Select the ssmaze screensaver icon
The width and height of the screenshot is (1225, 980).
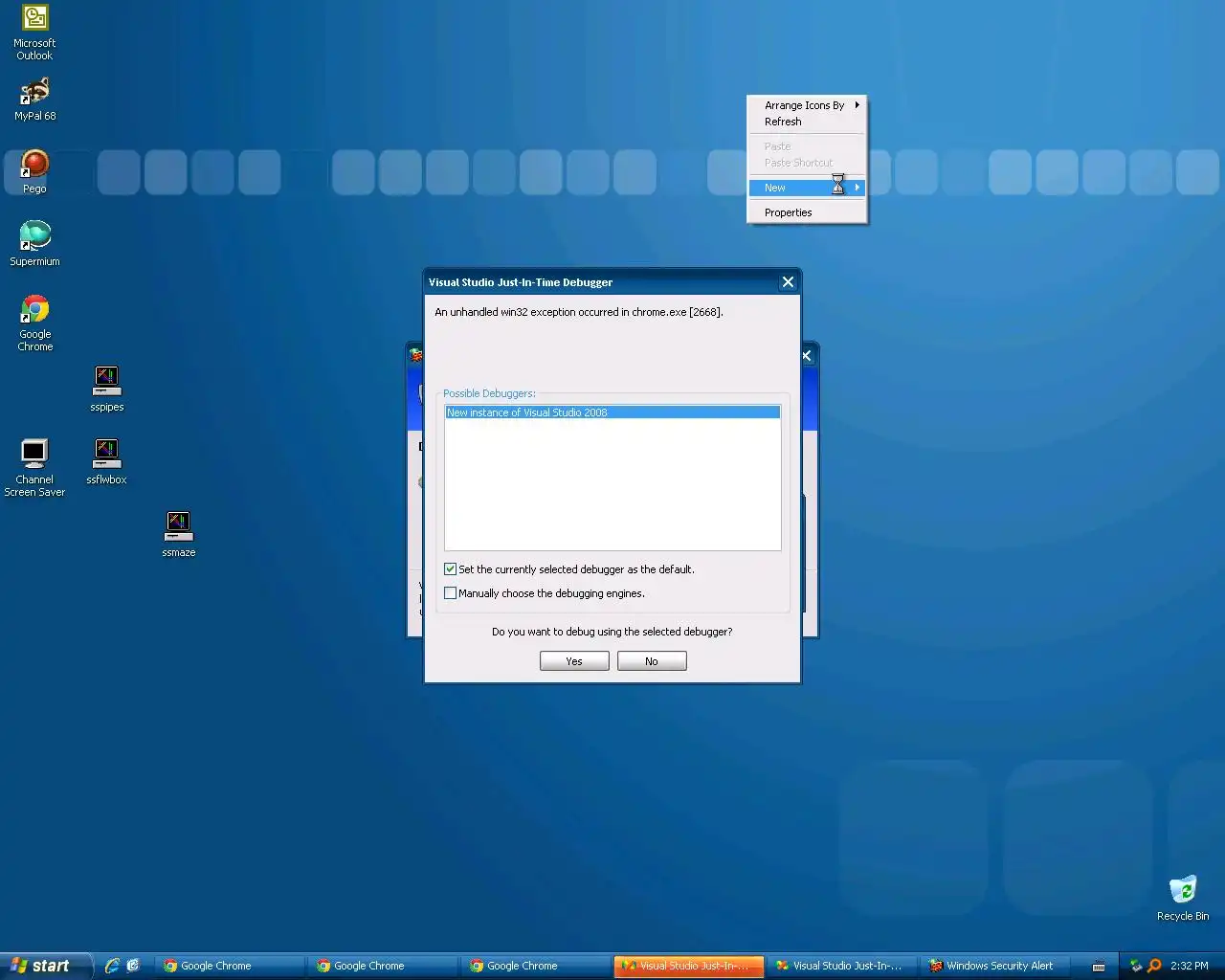pos(179,535)
